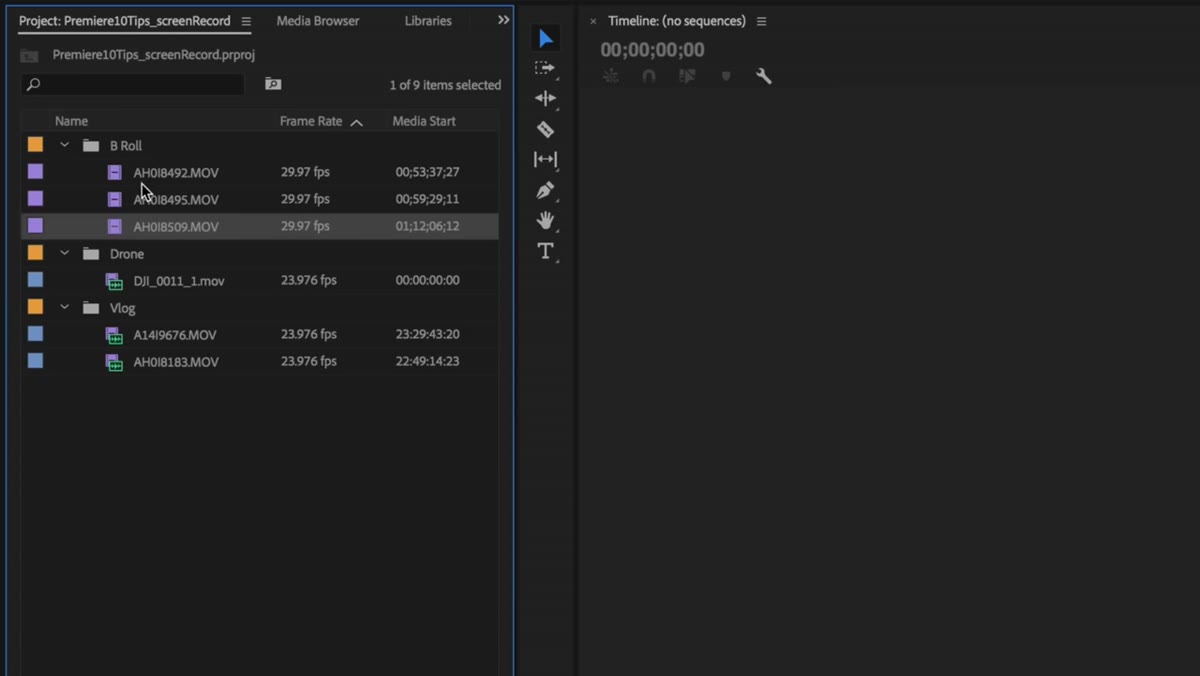Click AH0I8492.MOV clip type icon
Viewport: 1200px width, 676px height.
click(114, 172)
